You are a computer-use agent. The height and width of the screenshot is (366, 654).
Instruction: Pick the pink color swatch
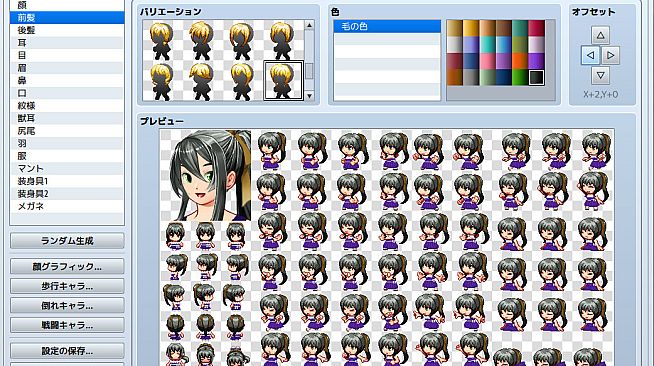click(487, 61)
